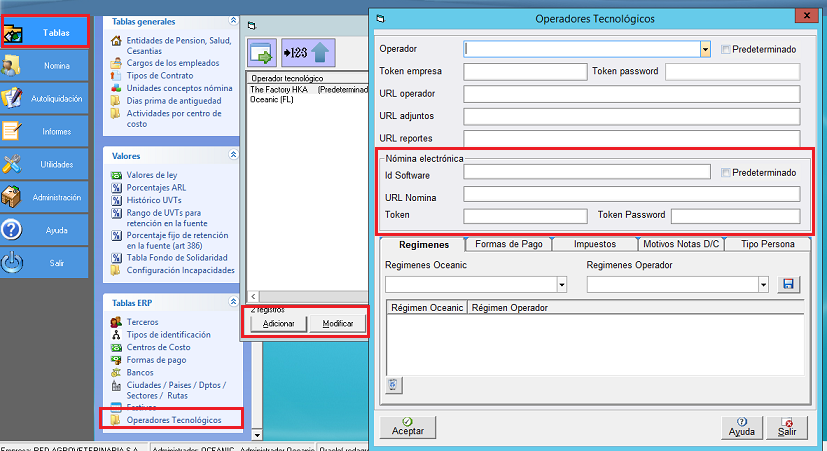Viewport: 827px width, 451px height.
Task: Enable the Predeterminado checkbox beside Operador
Action: coord(725,49)
